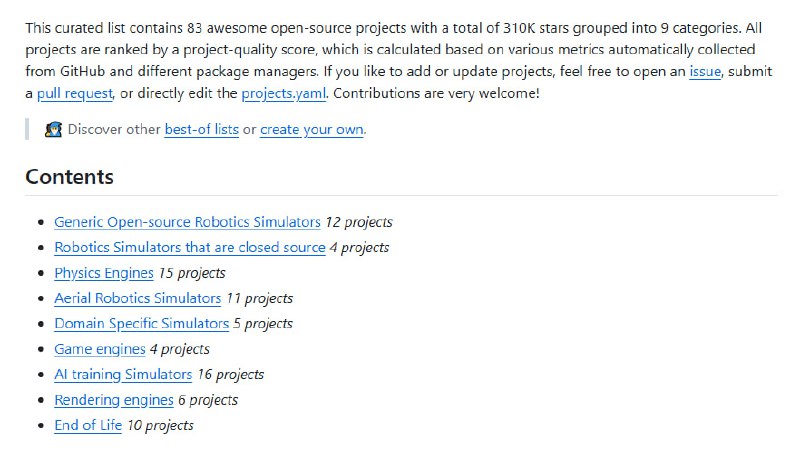Visit the 'best-of lists' link
The image size is (800, 459).
tap(202, 130)
